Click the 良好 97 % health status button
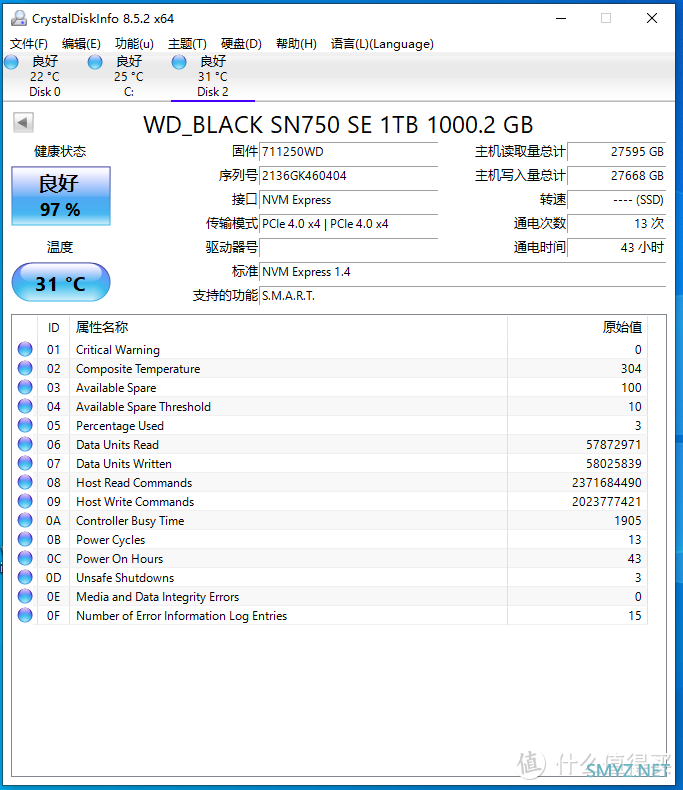 pyautogui.click(x=61, y=196)
